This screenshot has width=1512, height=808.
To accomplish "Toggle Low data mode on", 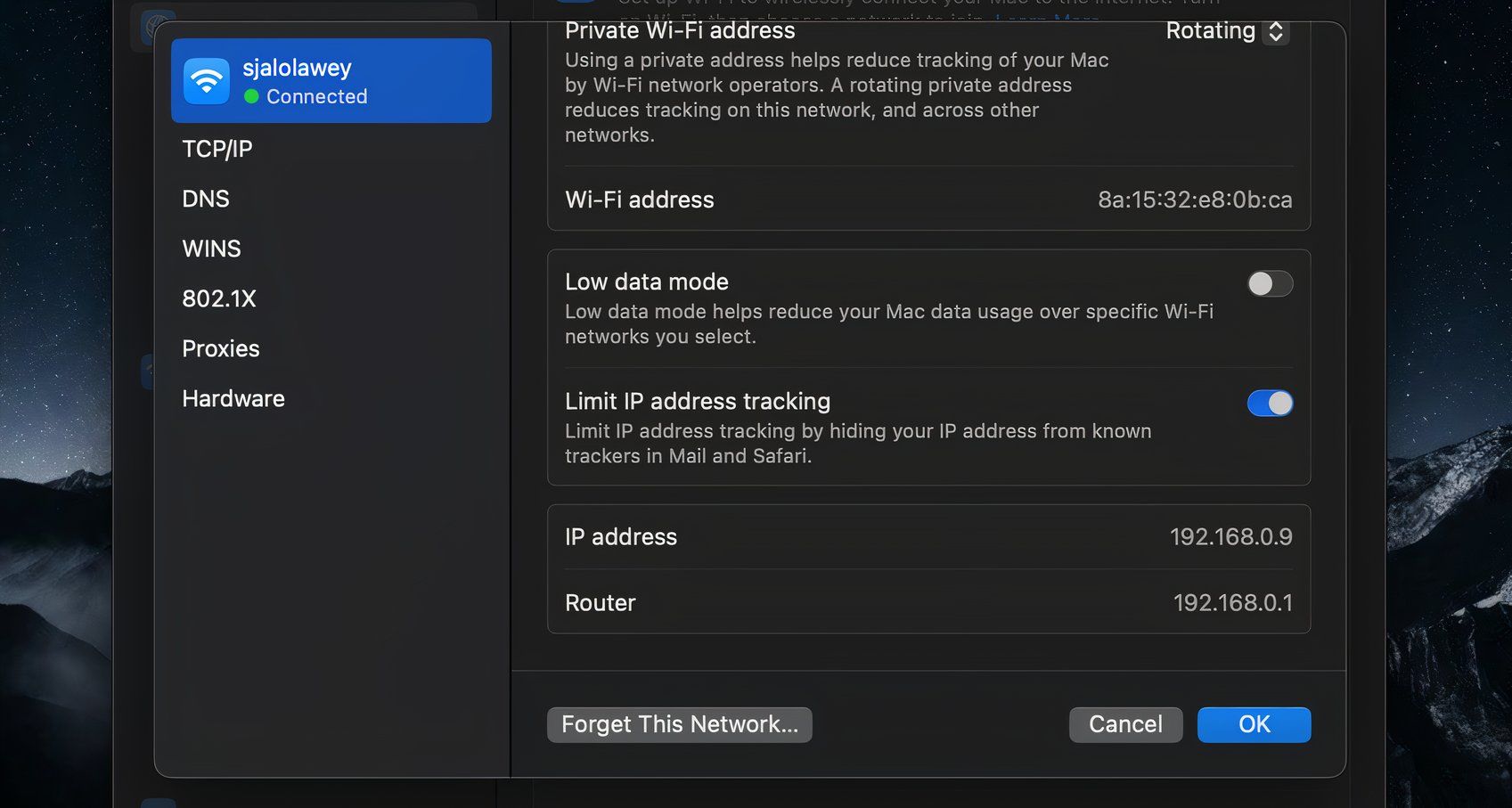I will pyautogui.click(x=1269, y=283).
